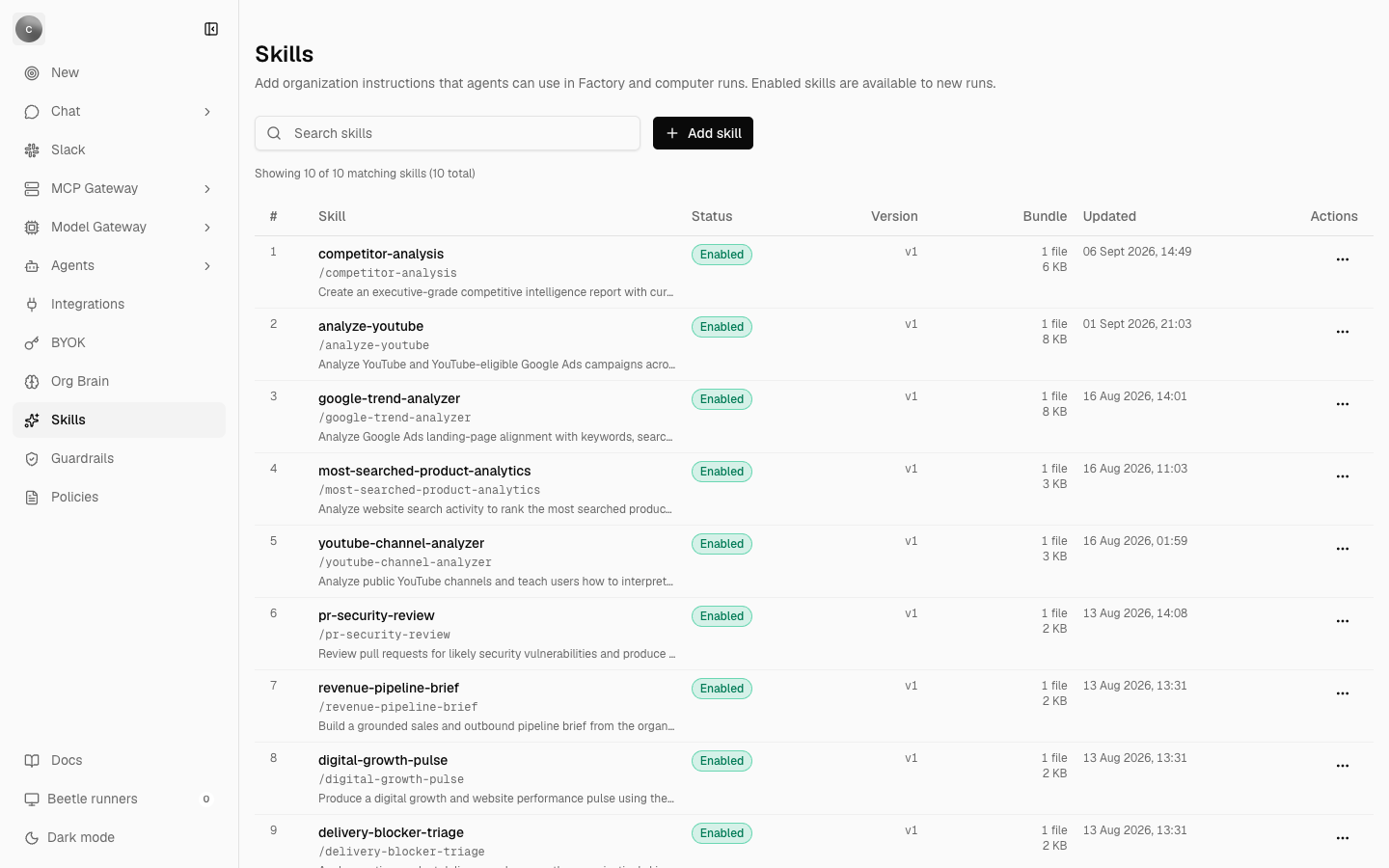Click the Policies document icon
The width and height of the screenshot is (1389, 868).
tap(32, 498)
